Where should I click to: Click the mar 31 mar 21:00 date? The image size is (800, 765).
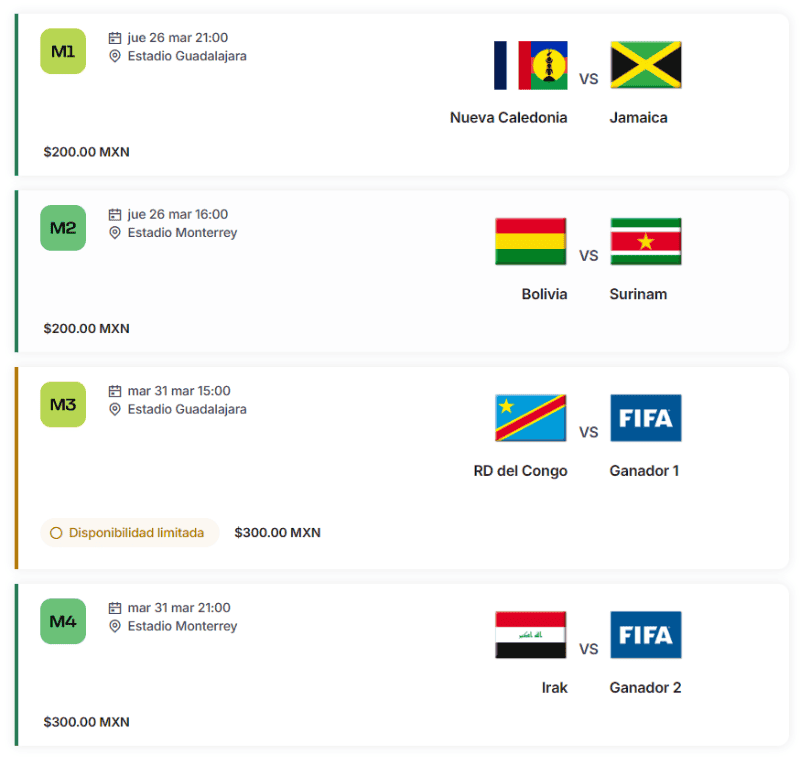(x=179, y=608)
